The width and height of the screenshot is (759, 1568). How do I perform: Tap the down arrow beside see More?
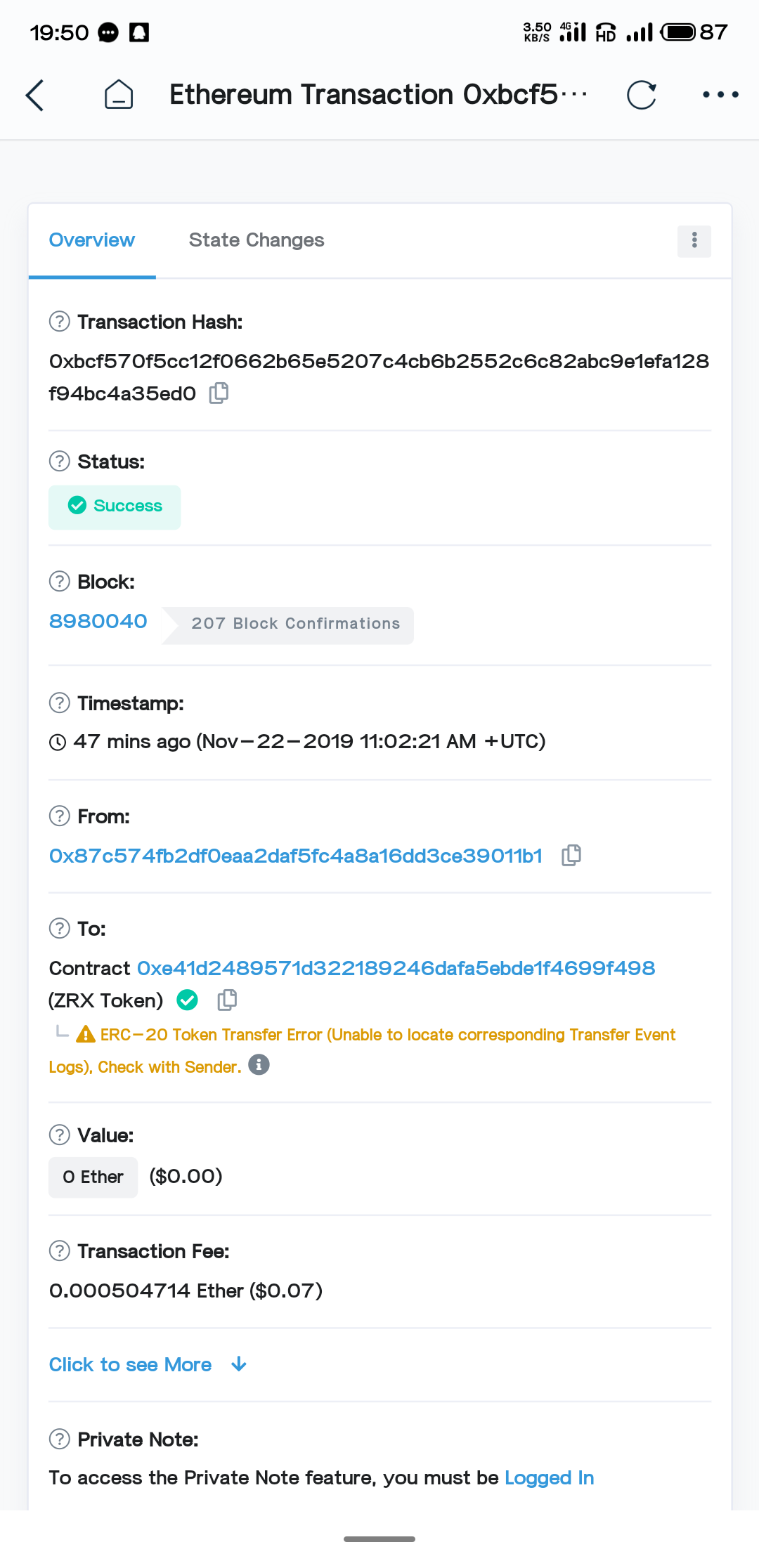click(239, 1364)
